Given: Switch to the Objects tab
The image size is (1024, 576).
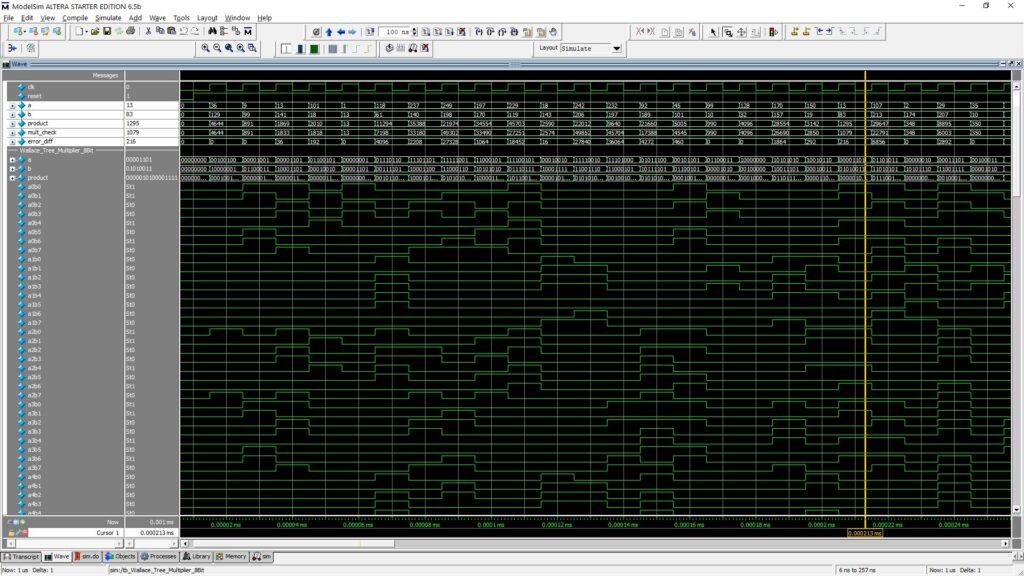Looking at the screenshot, I should click(x=121, y=556).
